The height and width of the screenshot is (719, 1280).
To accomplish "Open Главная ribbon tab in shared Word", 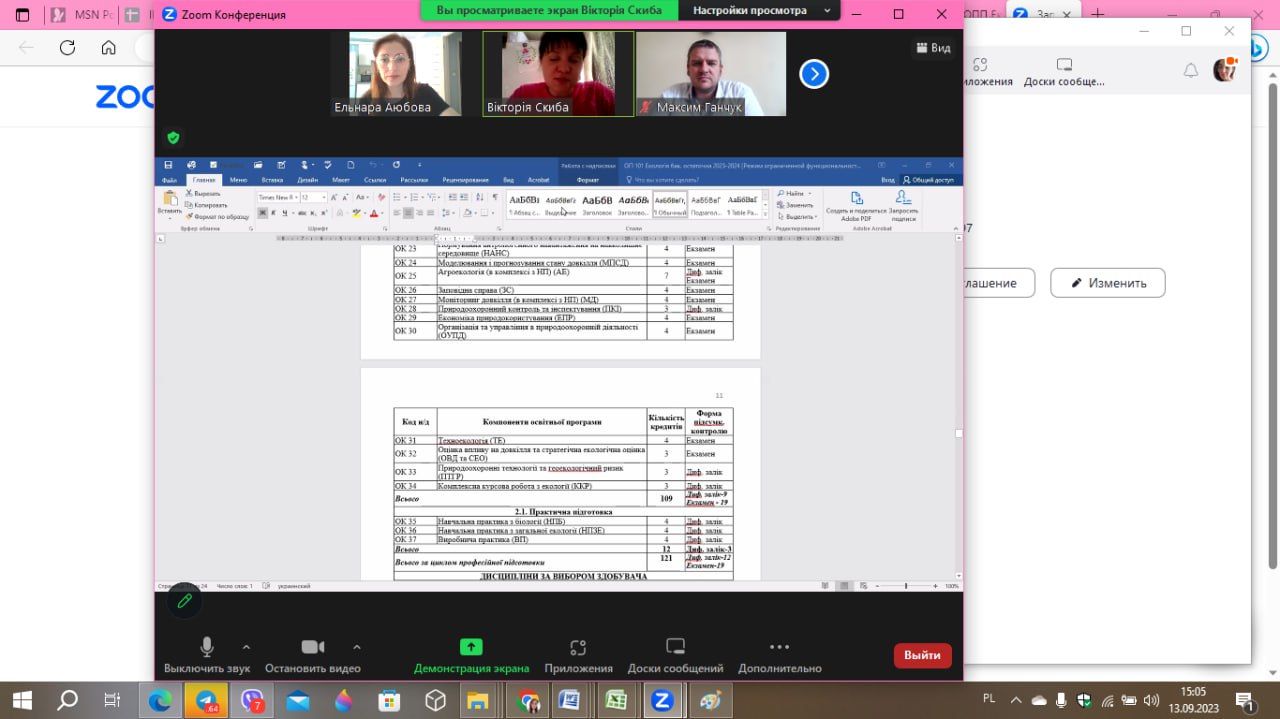I will coord(204,180).
